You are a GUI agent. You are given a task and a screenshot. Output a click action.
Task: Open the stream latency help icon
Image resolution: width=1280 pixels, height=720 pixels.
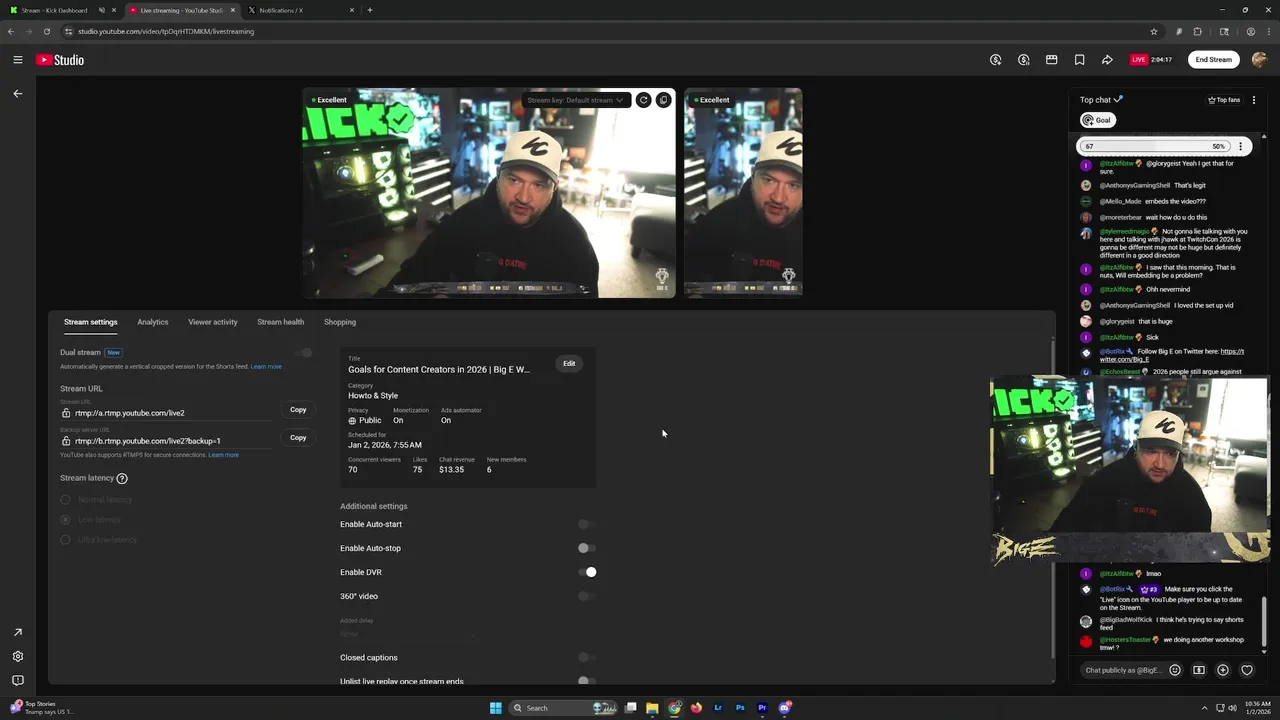click(122, 479)
